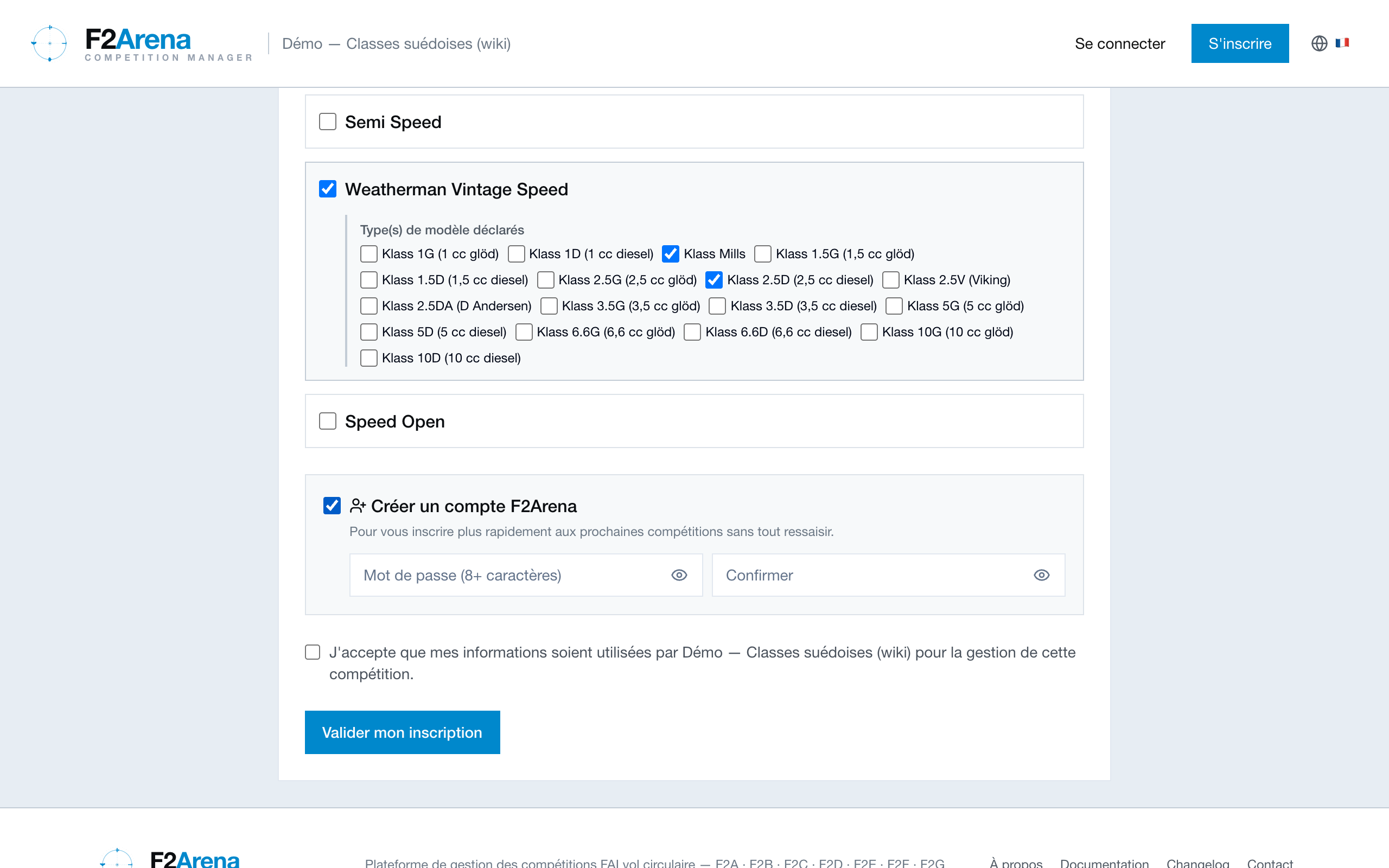Check Klass 2.5V (Viking)

tap(891, 279)
